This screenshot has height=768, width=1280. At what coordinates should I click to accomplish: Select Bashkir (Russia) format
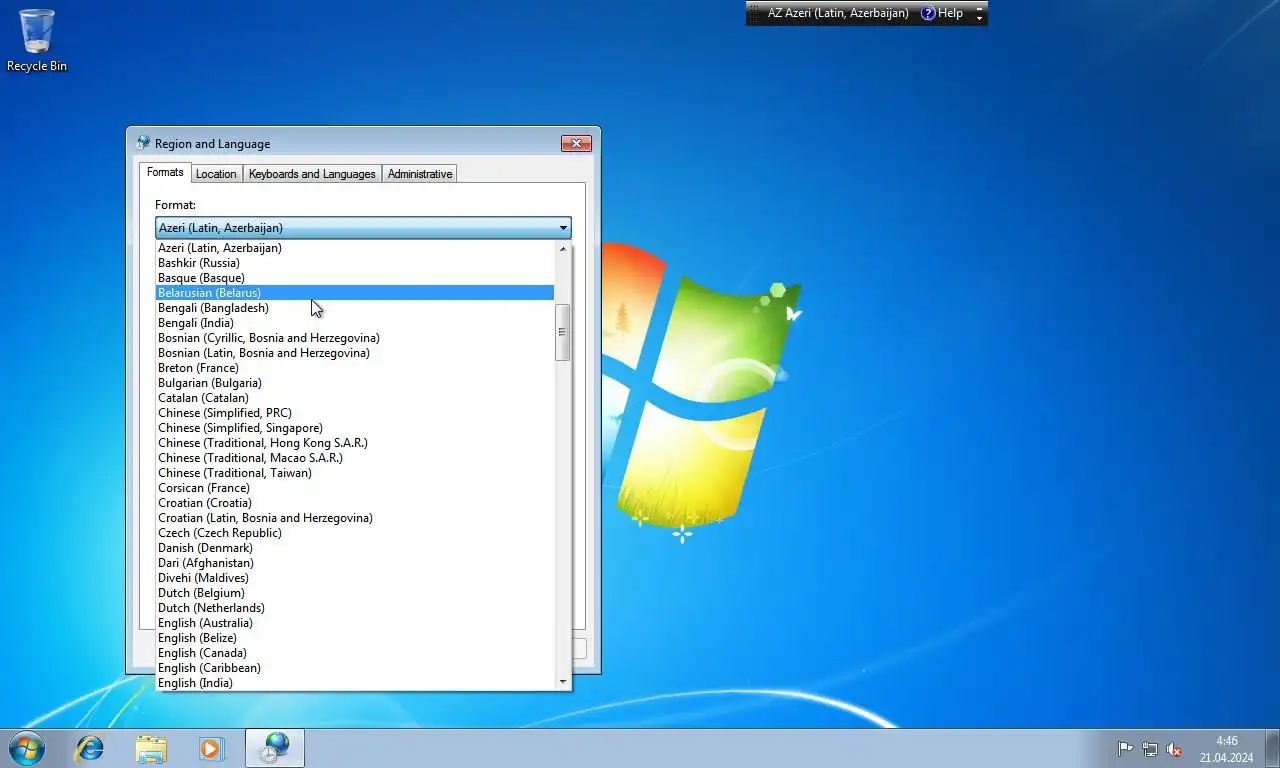click(355, 263)
